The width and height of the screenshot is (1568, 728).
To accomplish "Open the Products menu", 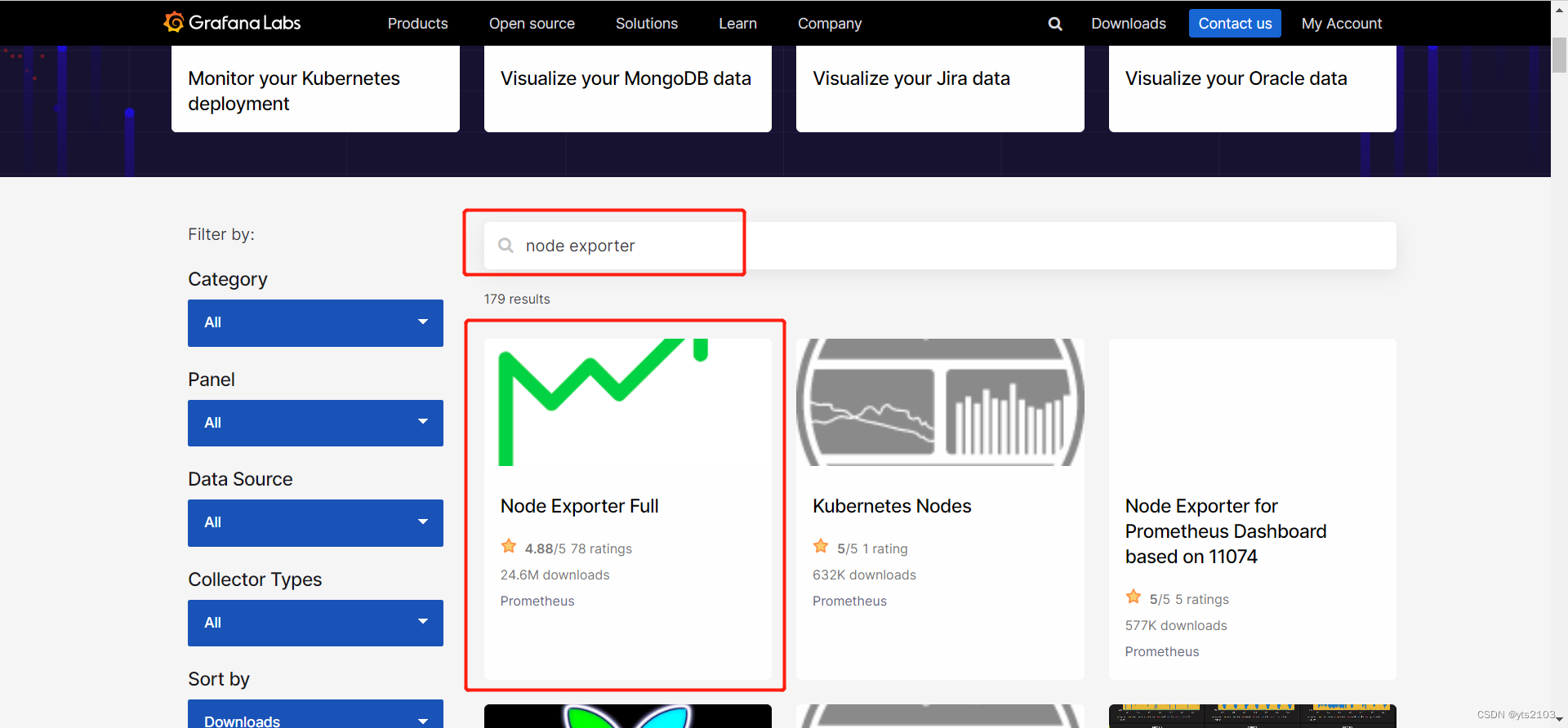I will coord(417,24).
